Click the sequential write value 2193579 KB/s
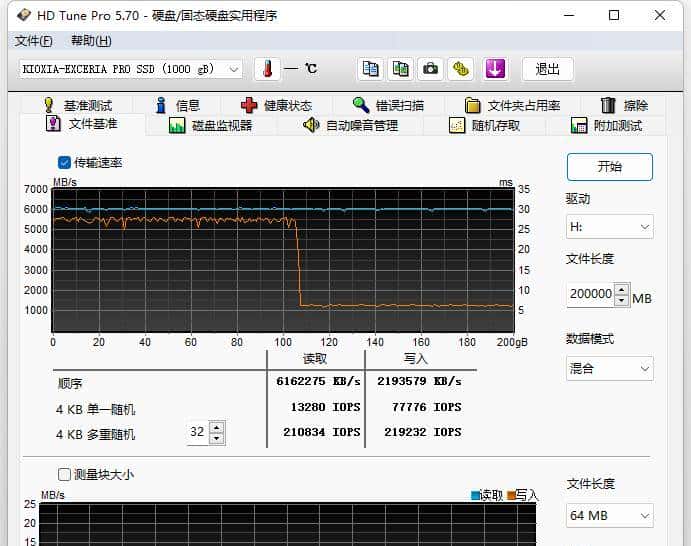Screen dimensions: 691x546 [419, 381]
